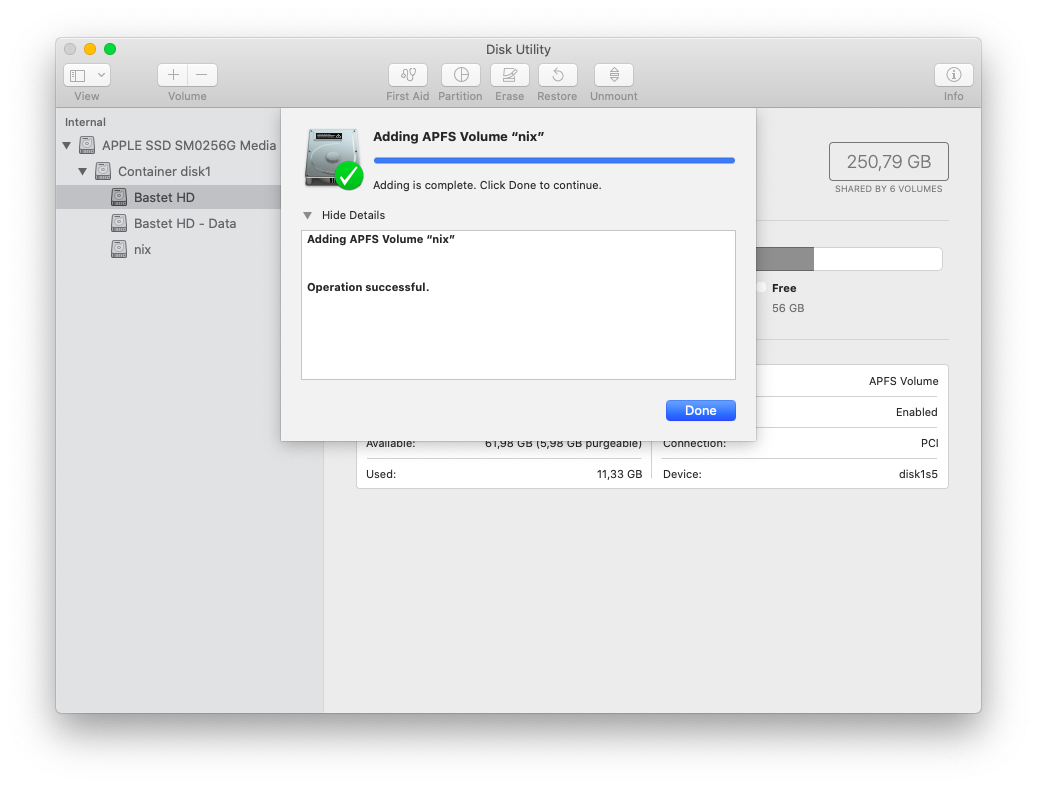Click the Bastet HD disk icon
The height and width of the screenshot is (787, 1037).
coord(119,197)
